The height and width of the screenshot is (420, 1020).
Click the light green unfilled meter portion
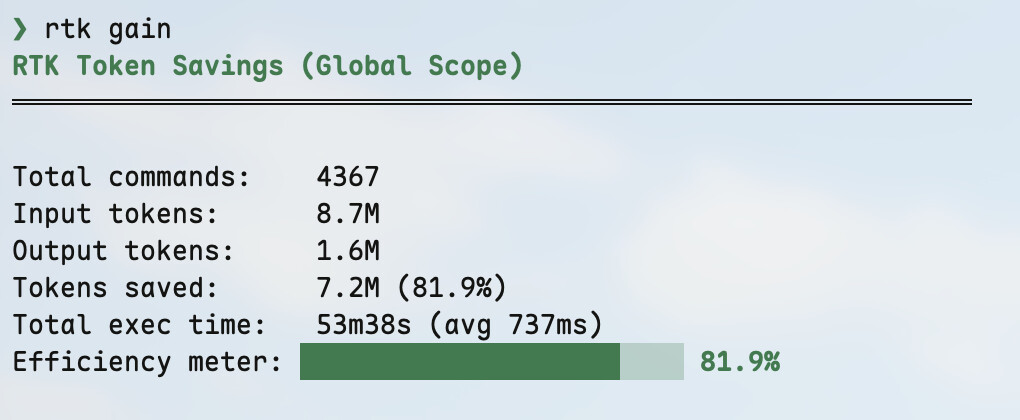(x=652, y=361)
